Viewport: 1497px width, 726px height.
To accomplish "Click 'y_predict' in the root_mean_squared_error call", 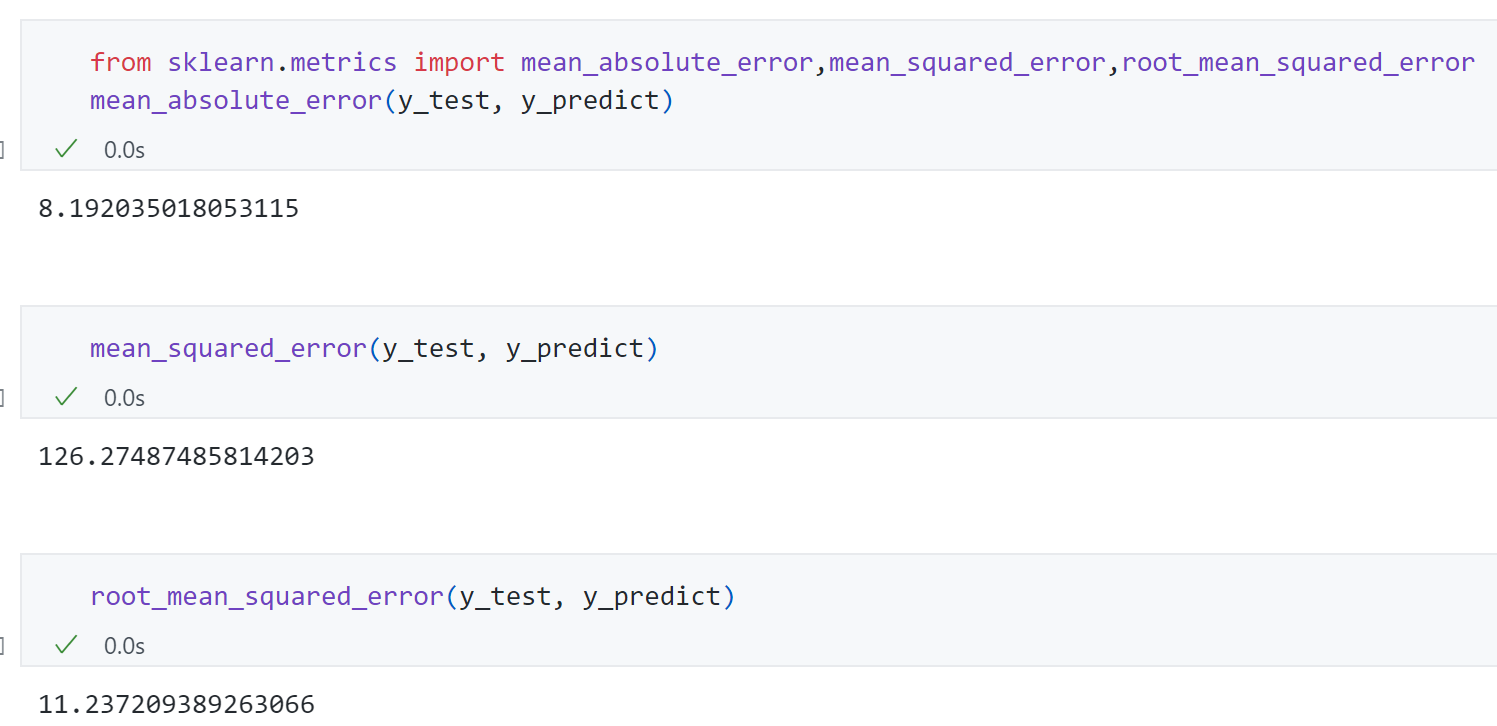I will click(651, 596).
